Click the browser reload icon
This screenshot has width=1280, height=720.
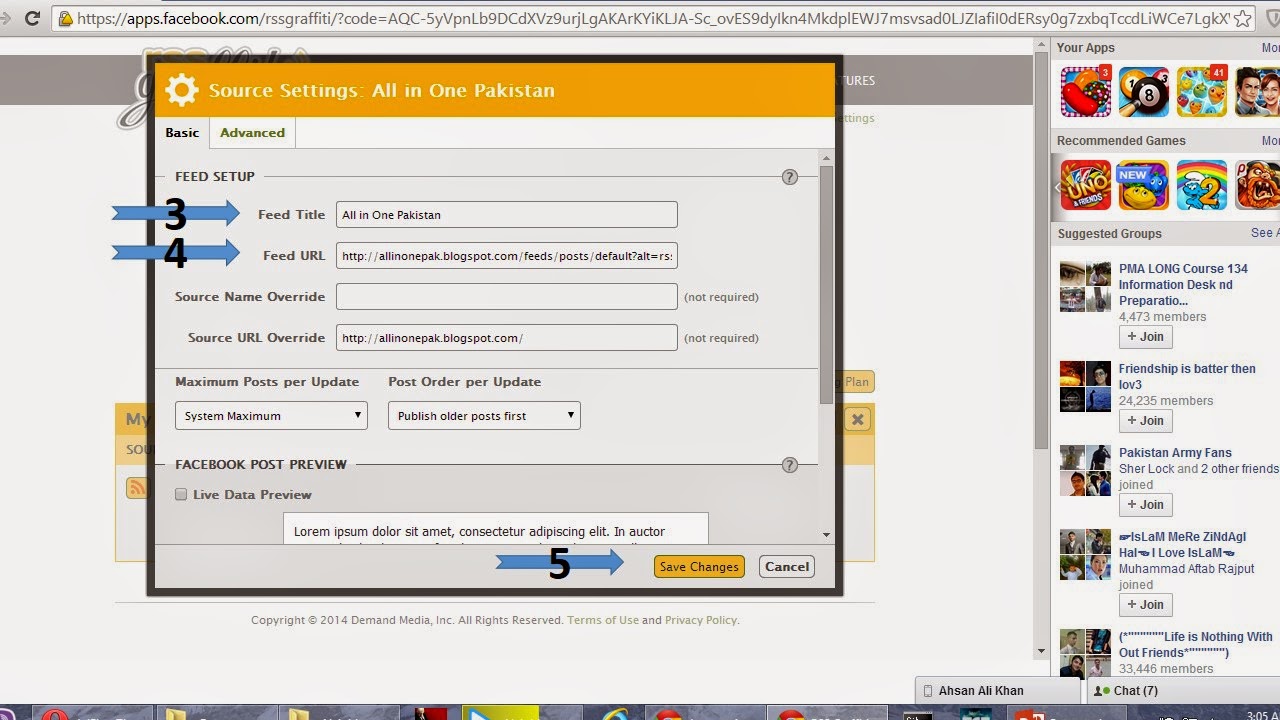pyautogui.click(x=32, y=18)
